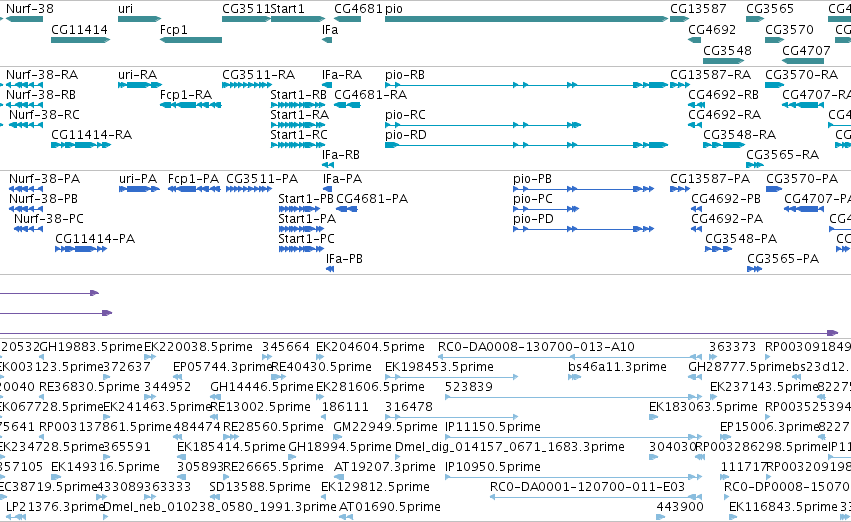
Task: Click the RC0-DA0008-130700-013-A10 EST label
Action: click(536, 347)
